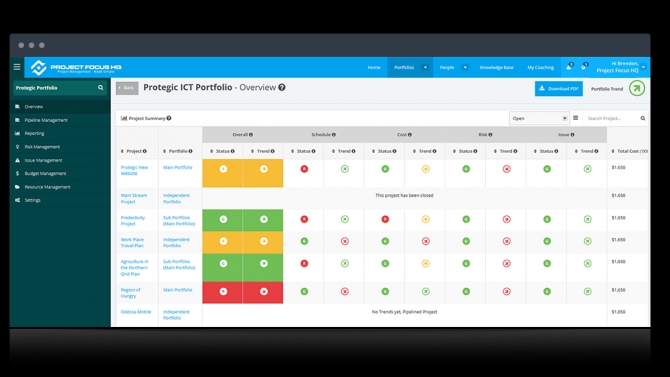This screenshot has width=670, height=377.
Task: Click into the Search Project input field
Action: click(612, 118)
